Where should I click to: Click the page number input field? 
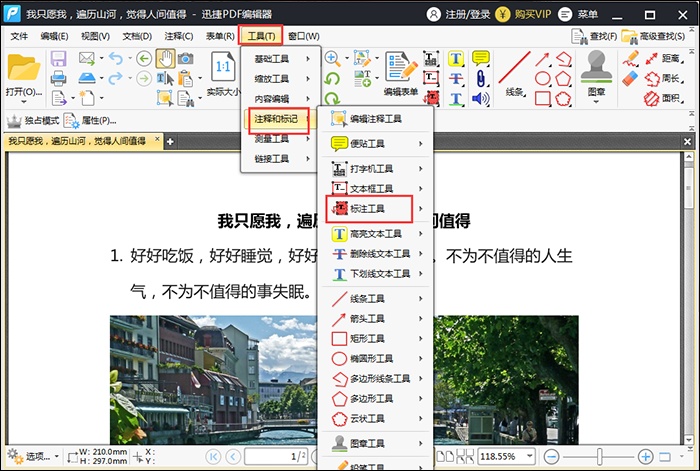point(276,456)
